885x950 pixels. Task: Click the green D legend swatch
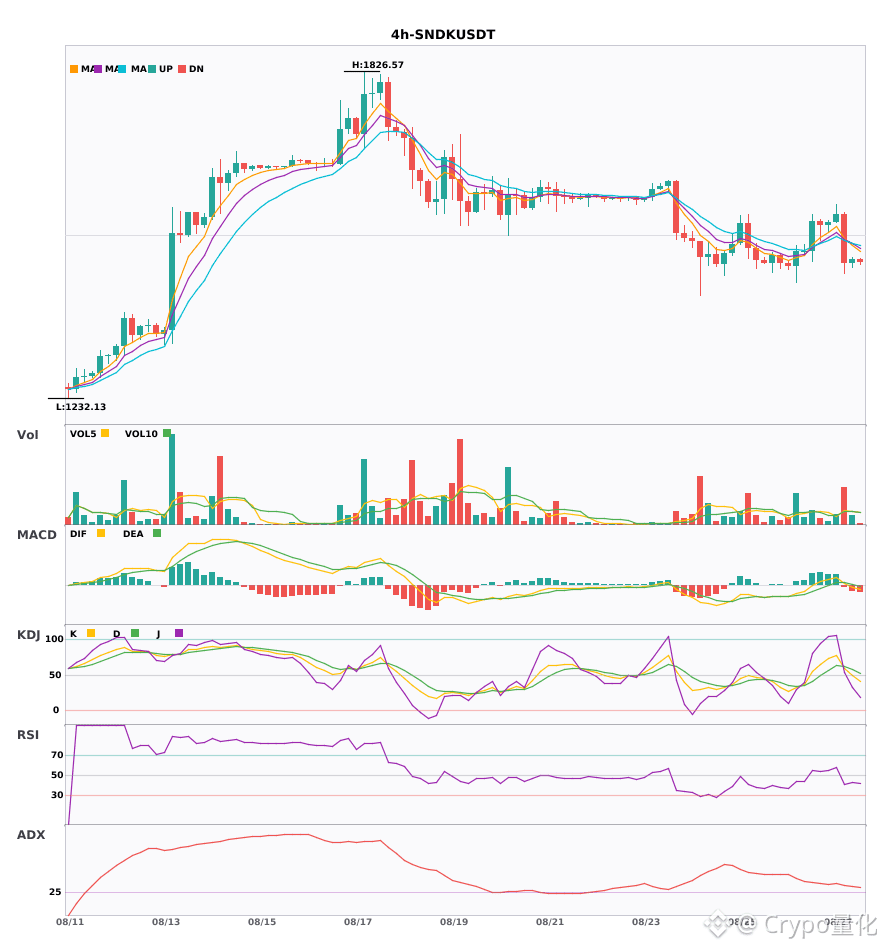pyautogui.click(x=135, y=633)
